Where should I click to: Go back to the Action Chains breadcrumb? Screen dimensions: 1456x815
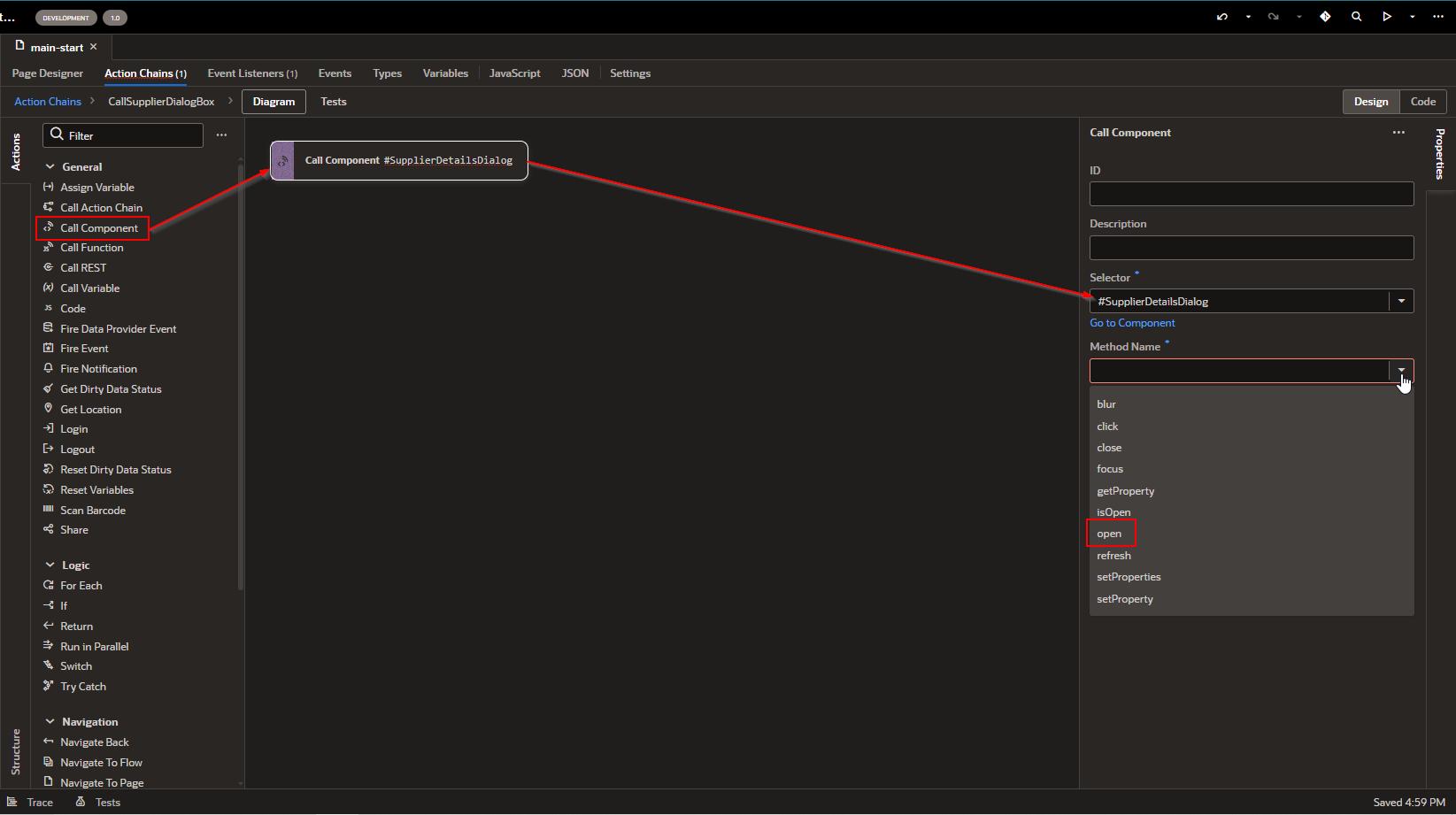[x=48, y=102]
